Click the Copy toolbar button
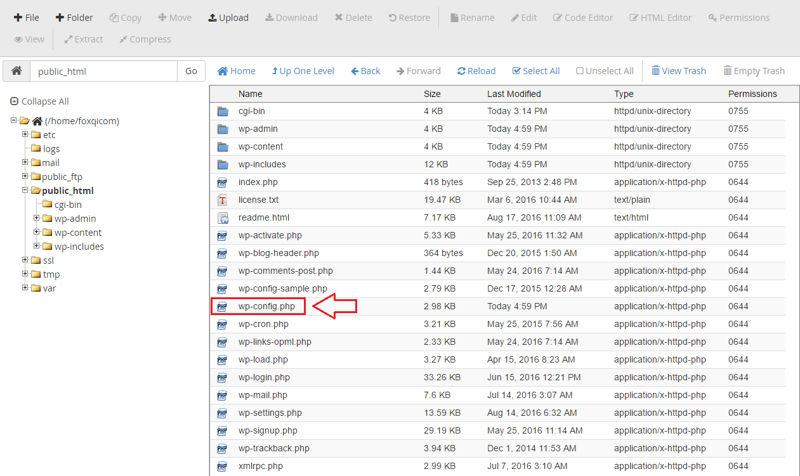 (126, 17)
